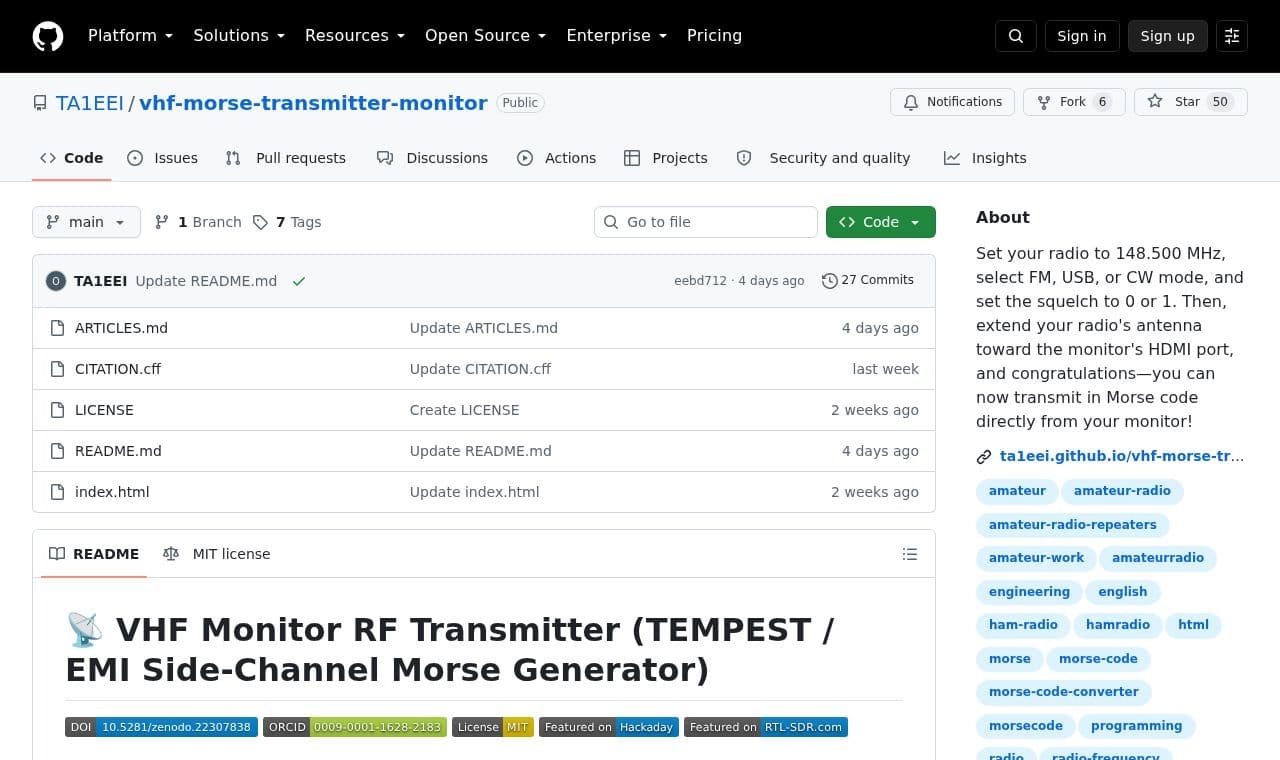
Task: Expand the Open Source menu
Action: (486, 36)
